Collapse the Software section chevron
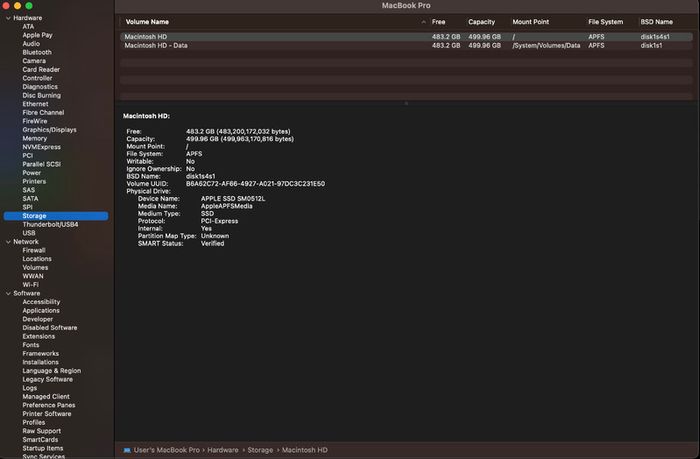This screenshot has width=700, height=459. click(8, 293)
